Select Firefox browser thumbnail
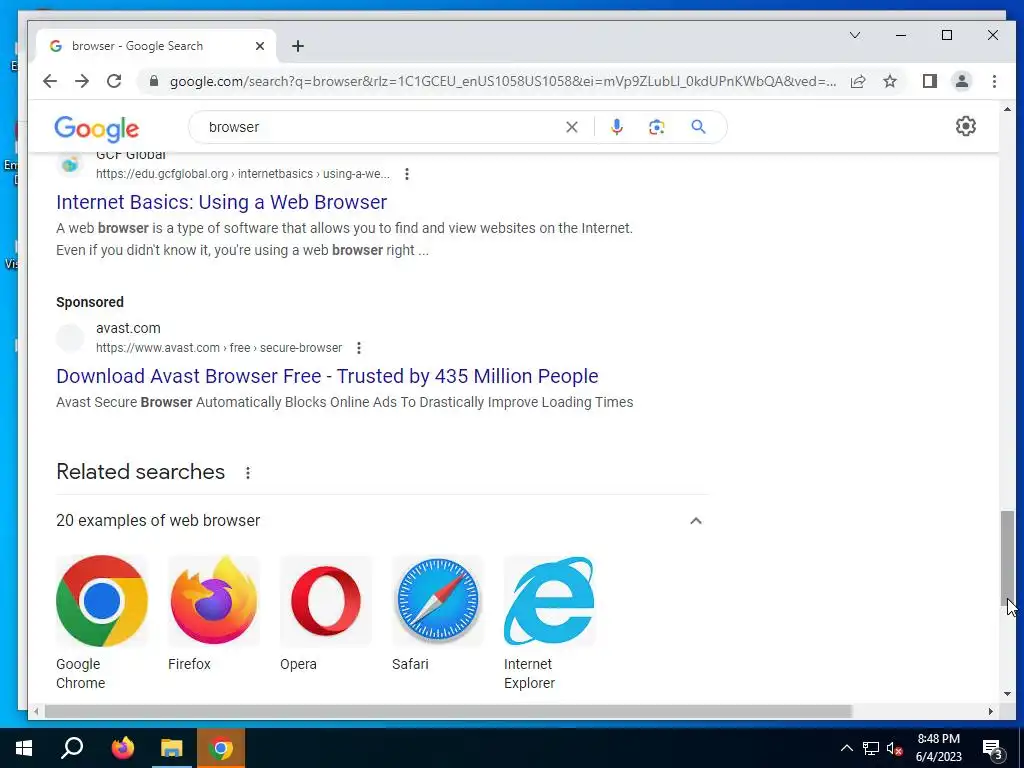 (x=214, y=601)
